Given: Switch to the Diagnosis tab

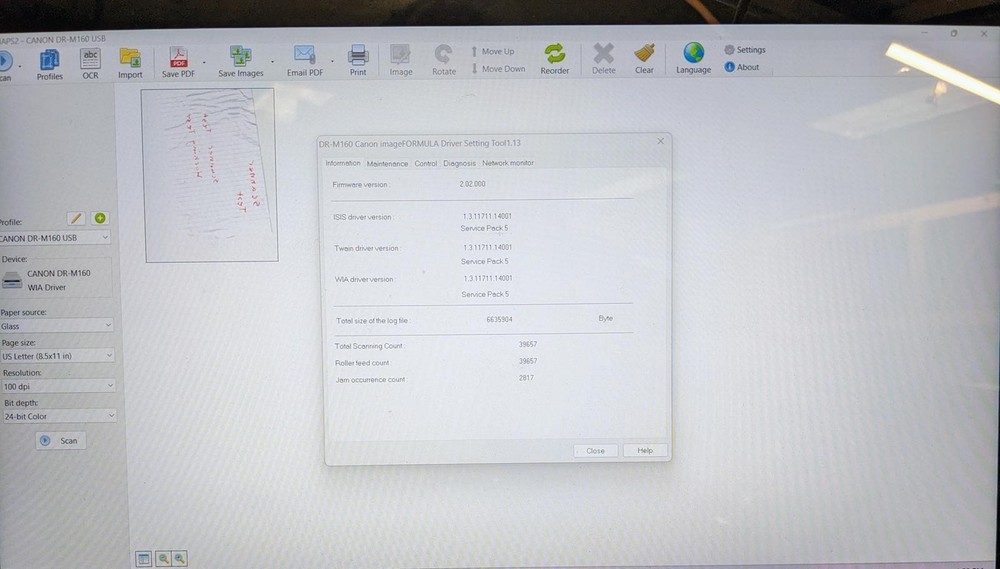Looking at the screenshot, I should pyautogui.click(x=459, y=163).
